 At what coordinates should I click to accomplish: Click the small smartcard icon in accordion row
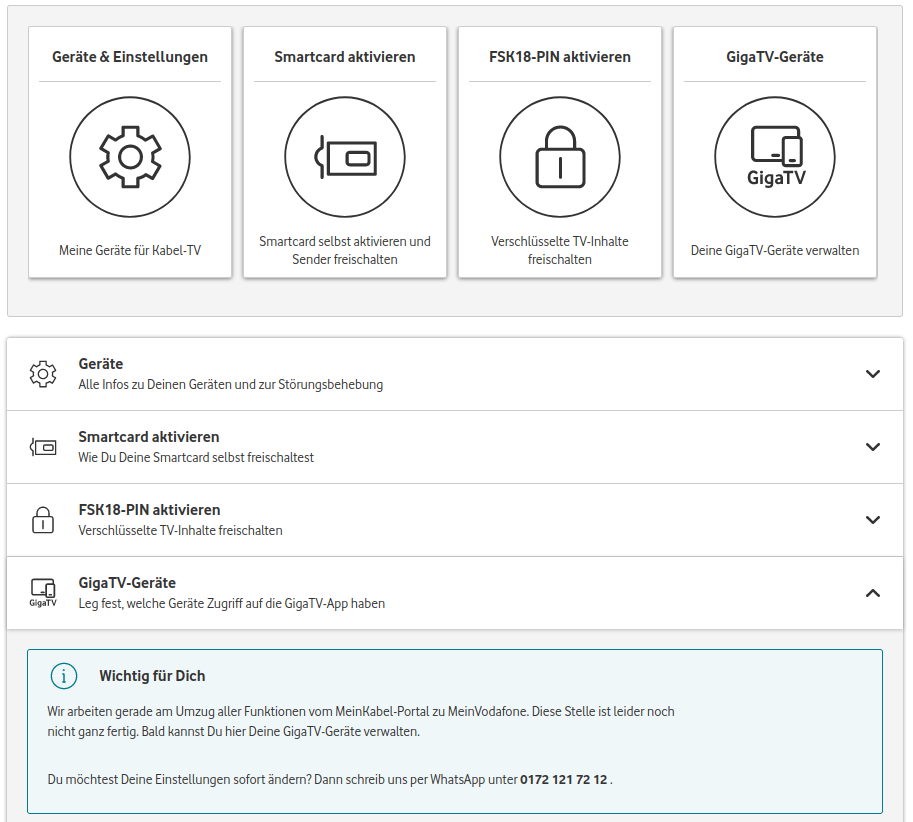(x=43, y=447)
